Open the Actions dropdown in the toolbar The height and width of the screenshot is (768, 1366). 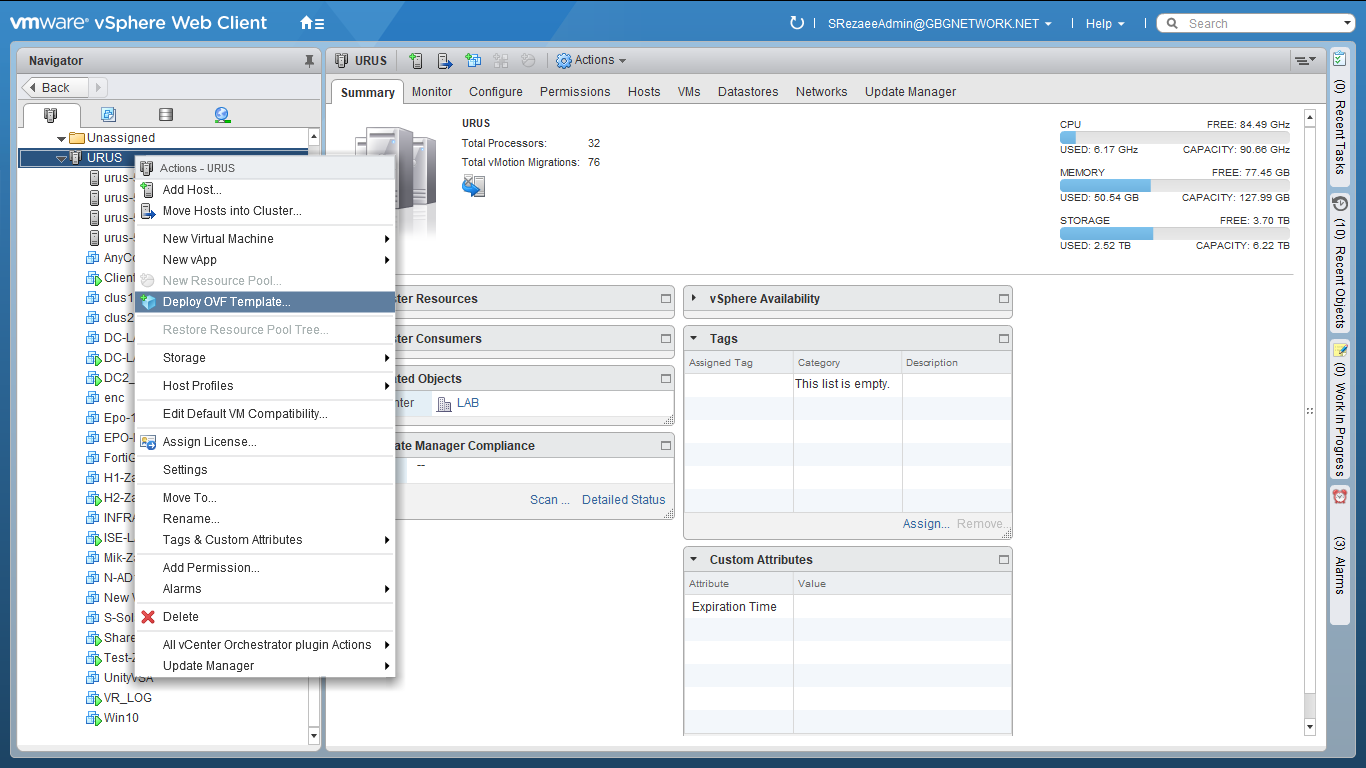[592, 61]
